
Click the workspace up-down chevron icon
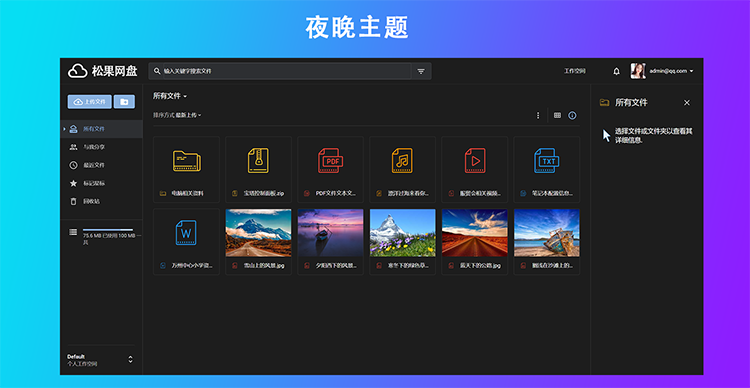click(x=130, y=359)
